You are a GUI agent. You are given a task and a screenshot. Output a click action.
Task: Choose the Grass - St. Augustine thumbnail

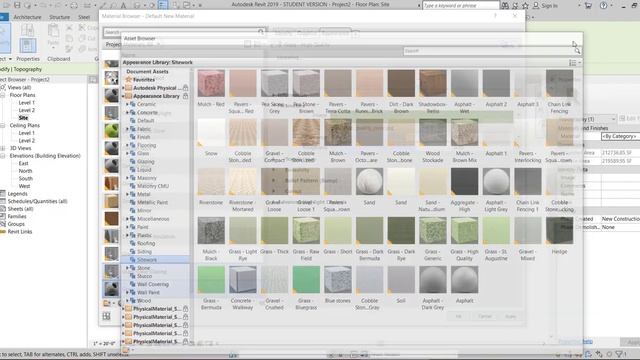496,231
